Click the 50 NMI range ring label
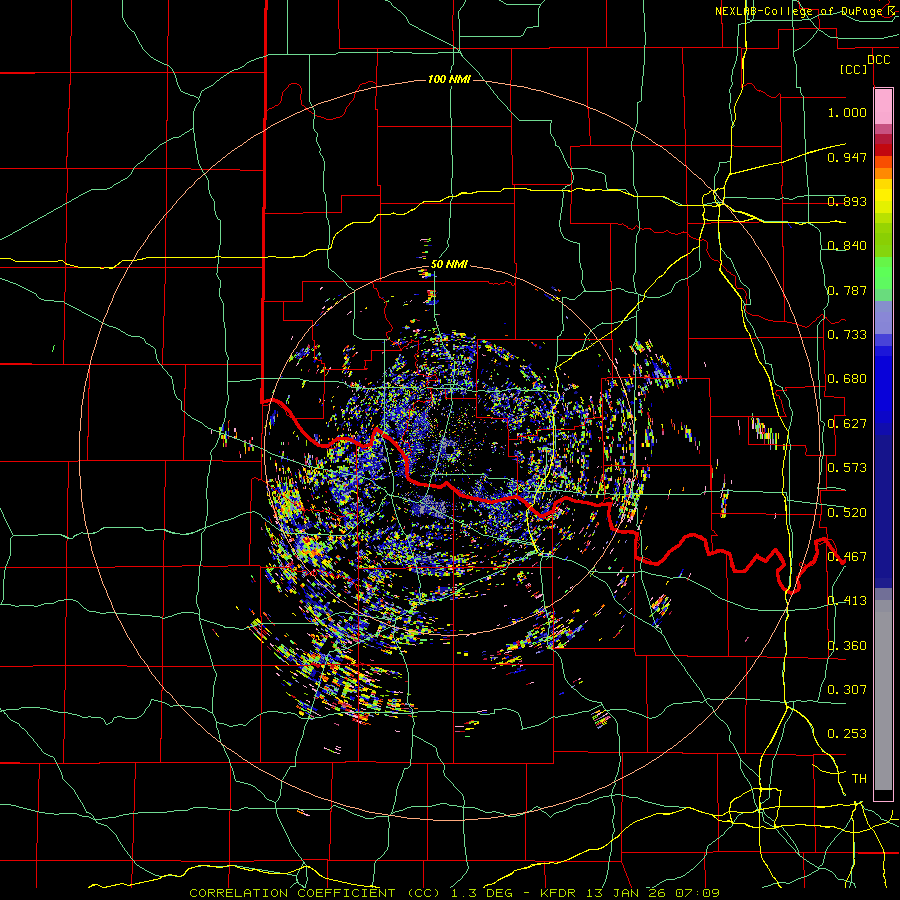This screenshot has height=900, width=900. pos(449,265)
